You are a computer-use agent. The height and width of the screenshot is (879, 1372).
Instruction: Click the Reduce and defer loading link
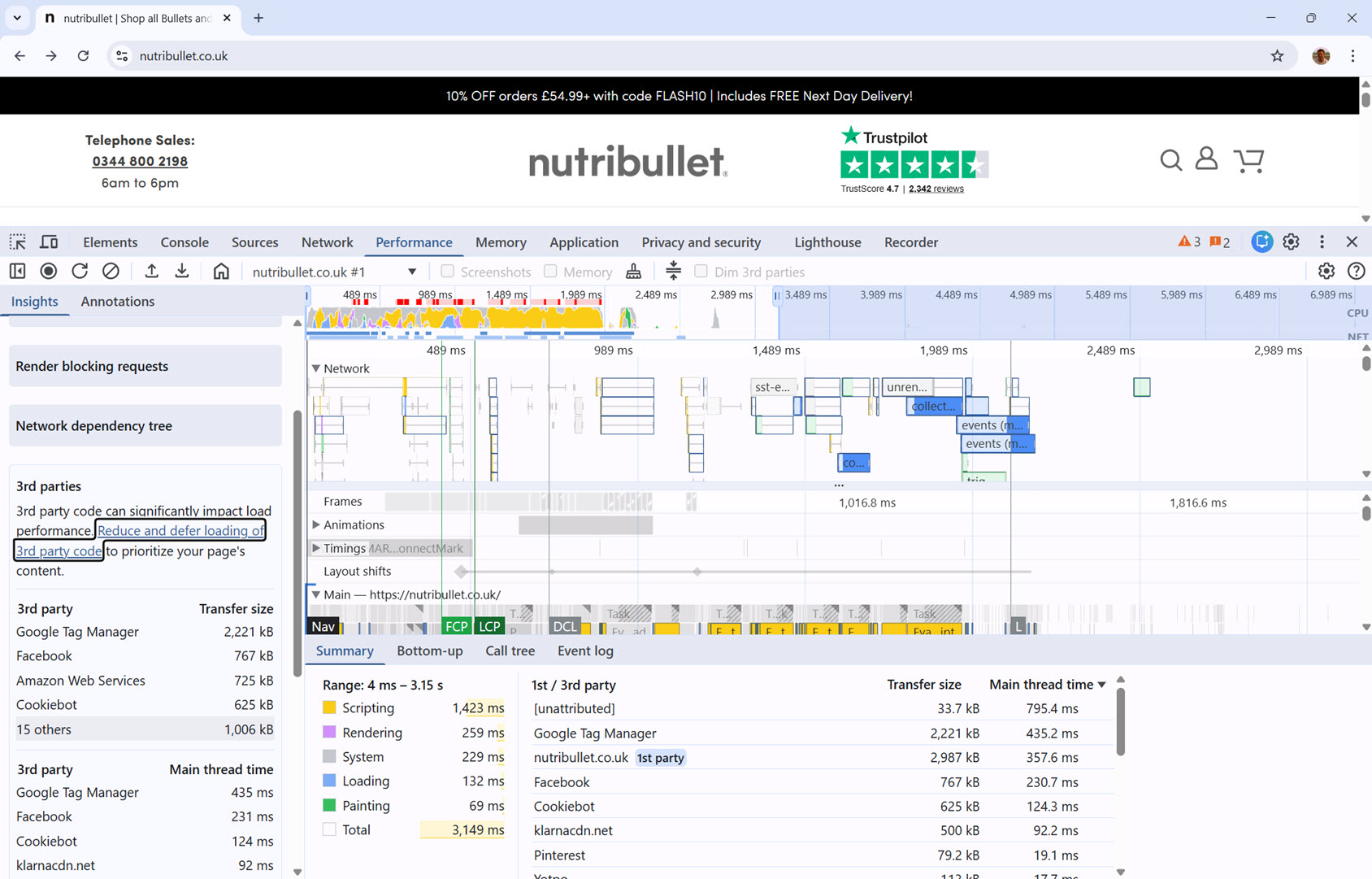180,529
